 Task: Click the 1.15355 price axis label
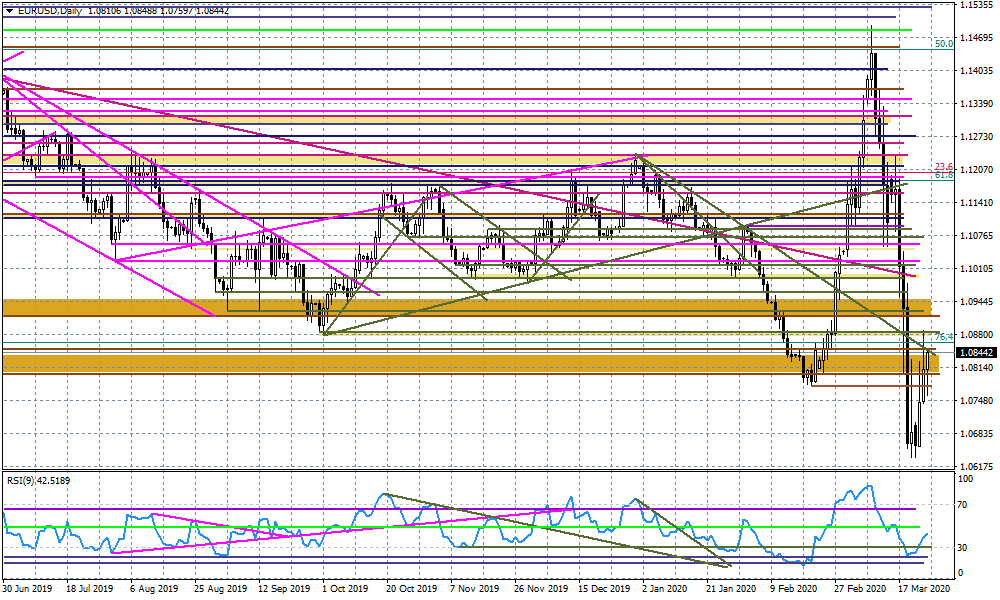point(976,4)
